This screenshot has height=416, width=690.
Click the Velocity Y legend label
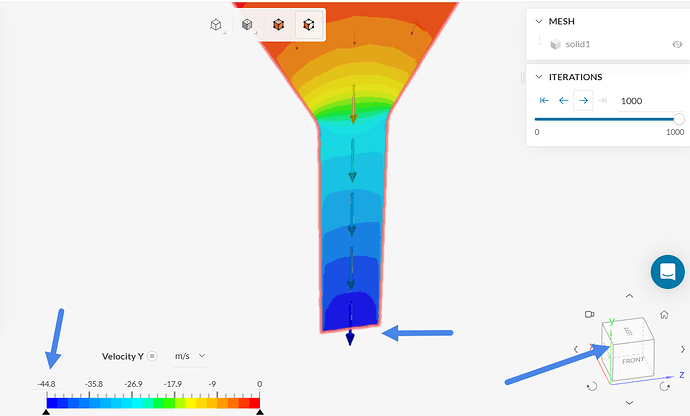[x=123, y=356]
